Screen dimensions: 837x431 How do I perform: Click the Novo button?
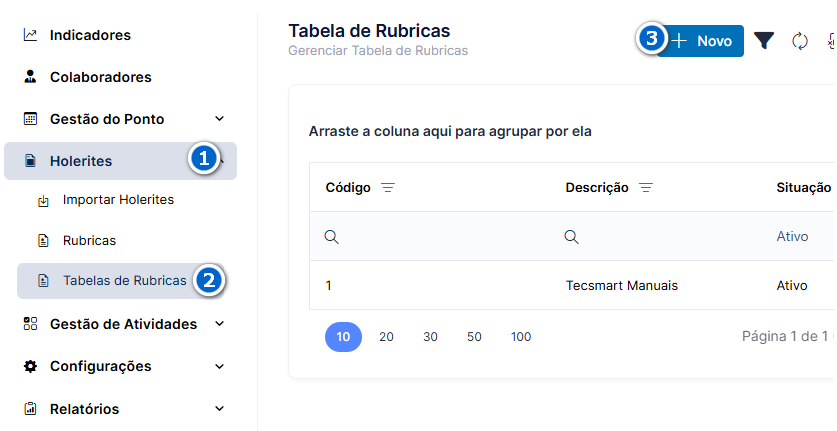[700, 41]
